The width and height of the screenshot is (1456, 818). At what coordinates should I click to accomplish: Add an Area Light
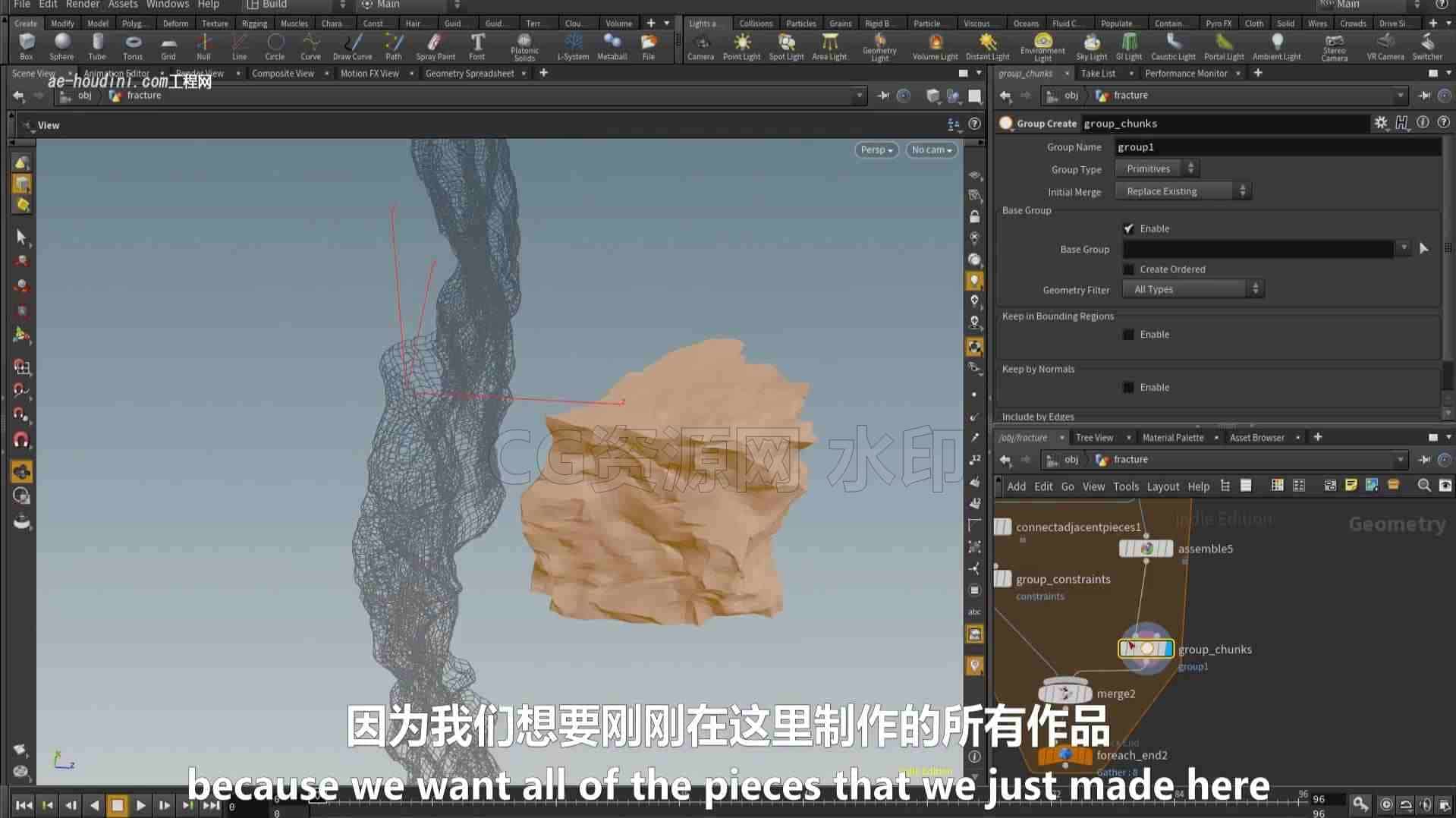[829, 46]
